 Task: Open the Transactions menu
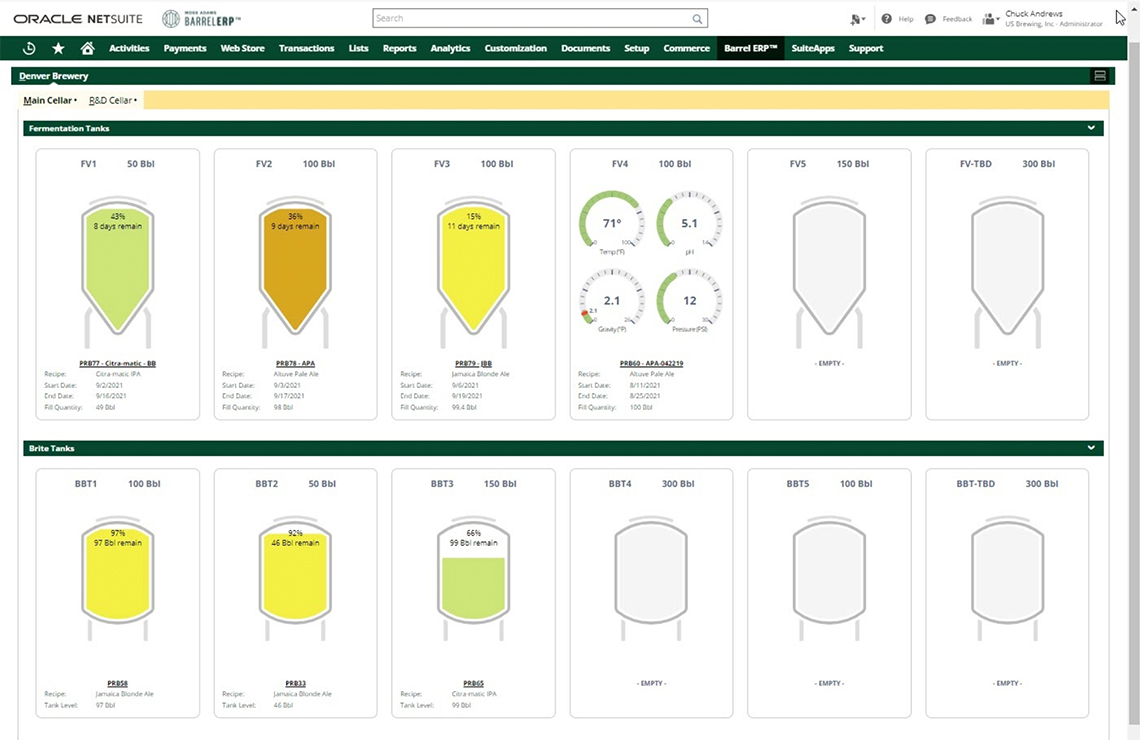(x=306, y=48)
